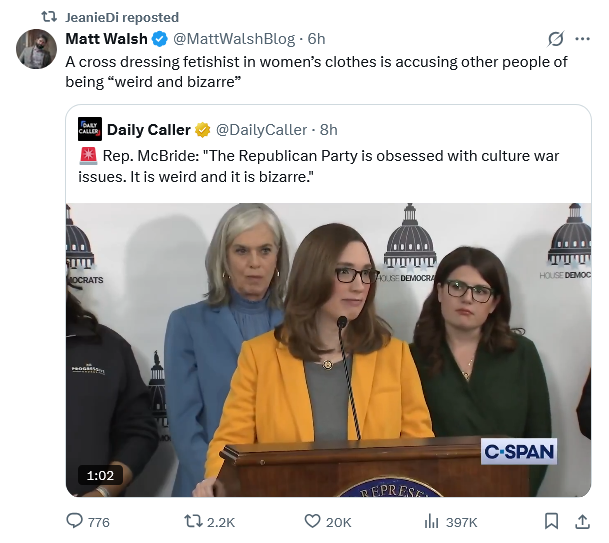This screenshot has width=609, height=543.
Task: Click the Daily Caller avatar logo
Action: [x=89, y=129]
